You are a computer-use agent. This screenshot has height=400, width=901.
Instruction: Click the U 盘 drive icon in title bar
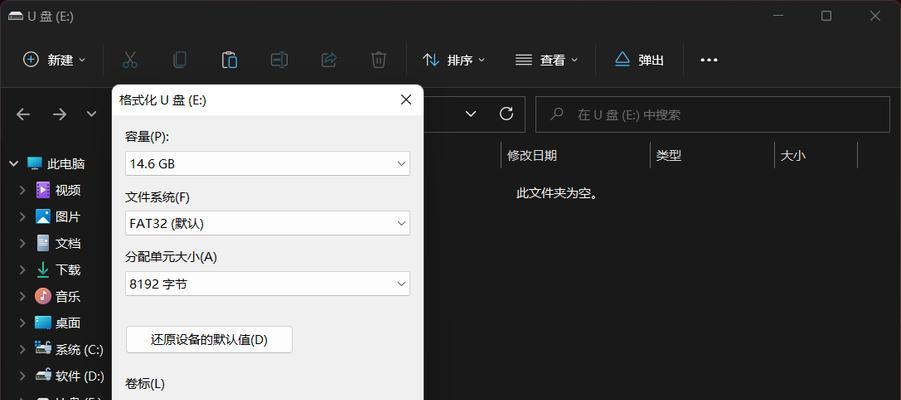click(16, 16)
